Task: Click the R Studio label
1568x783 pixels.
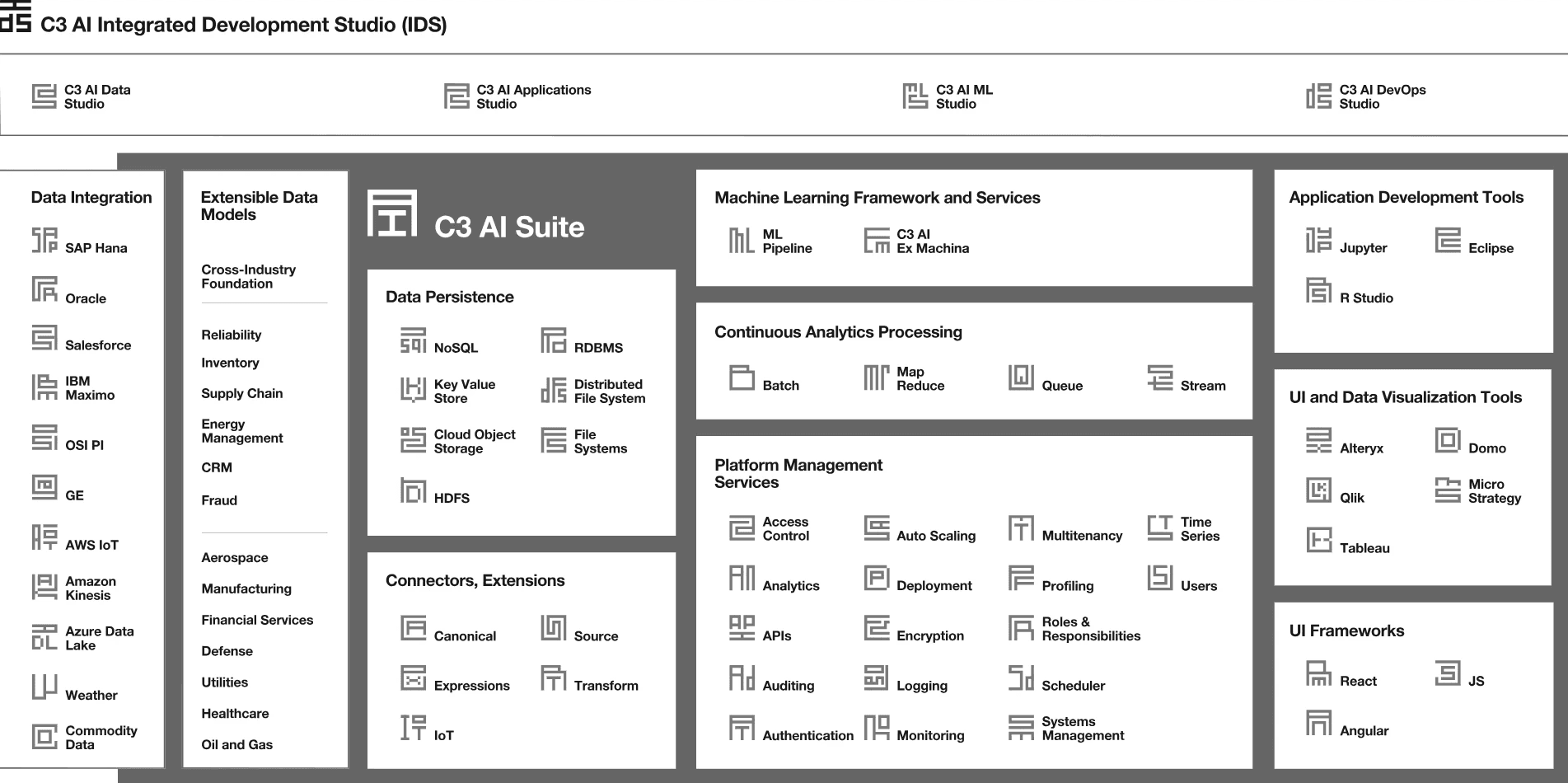Action: pos(1366,298)
